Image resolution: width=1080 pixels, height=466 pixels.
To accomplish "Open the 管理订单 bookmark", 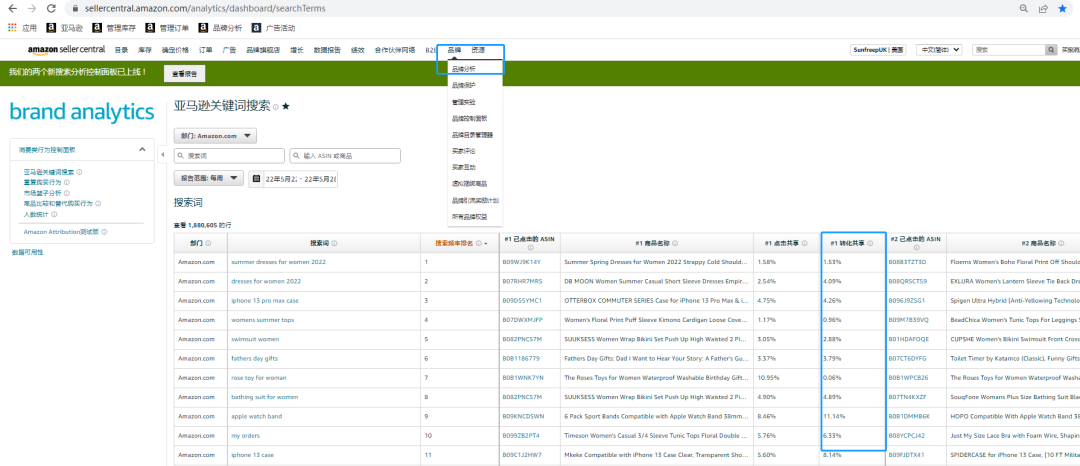I will [x=167, y=28].
